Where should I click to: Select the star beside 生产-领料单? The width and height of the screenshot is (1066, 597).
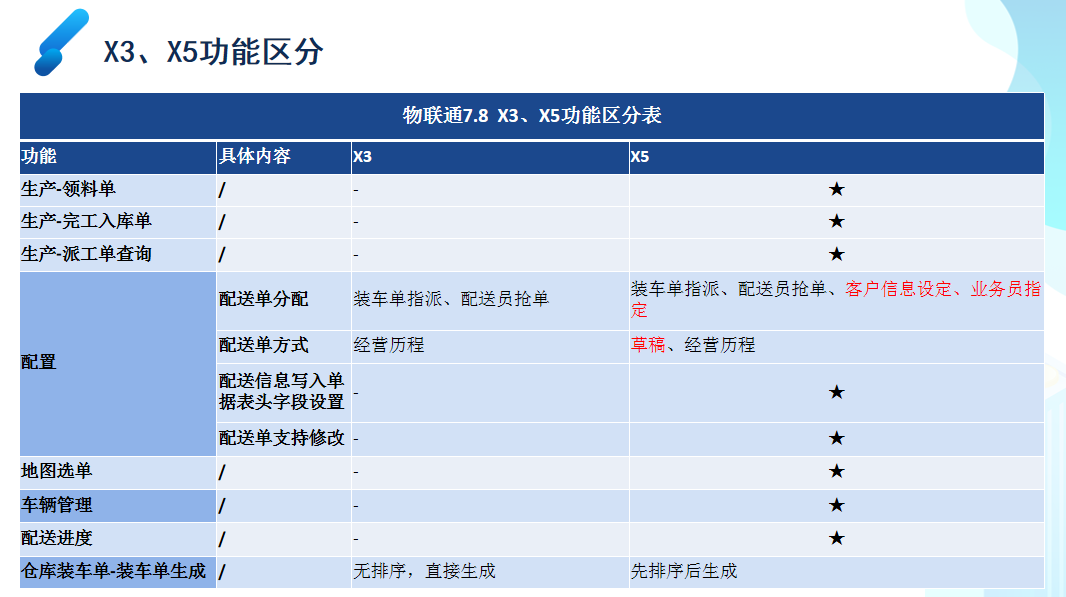click(835, 188)
